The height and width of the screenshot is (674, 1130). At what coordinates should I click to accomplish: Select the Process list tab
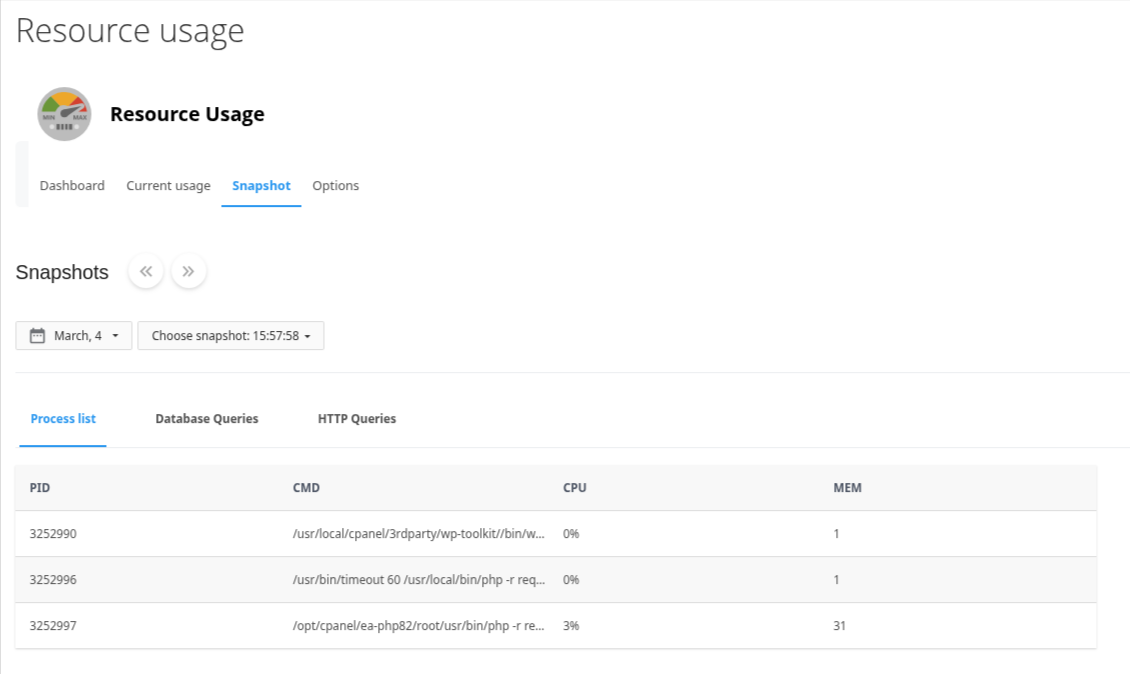click(x=63, y=419)
